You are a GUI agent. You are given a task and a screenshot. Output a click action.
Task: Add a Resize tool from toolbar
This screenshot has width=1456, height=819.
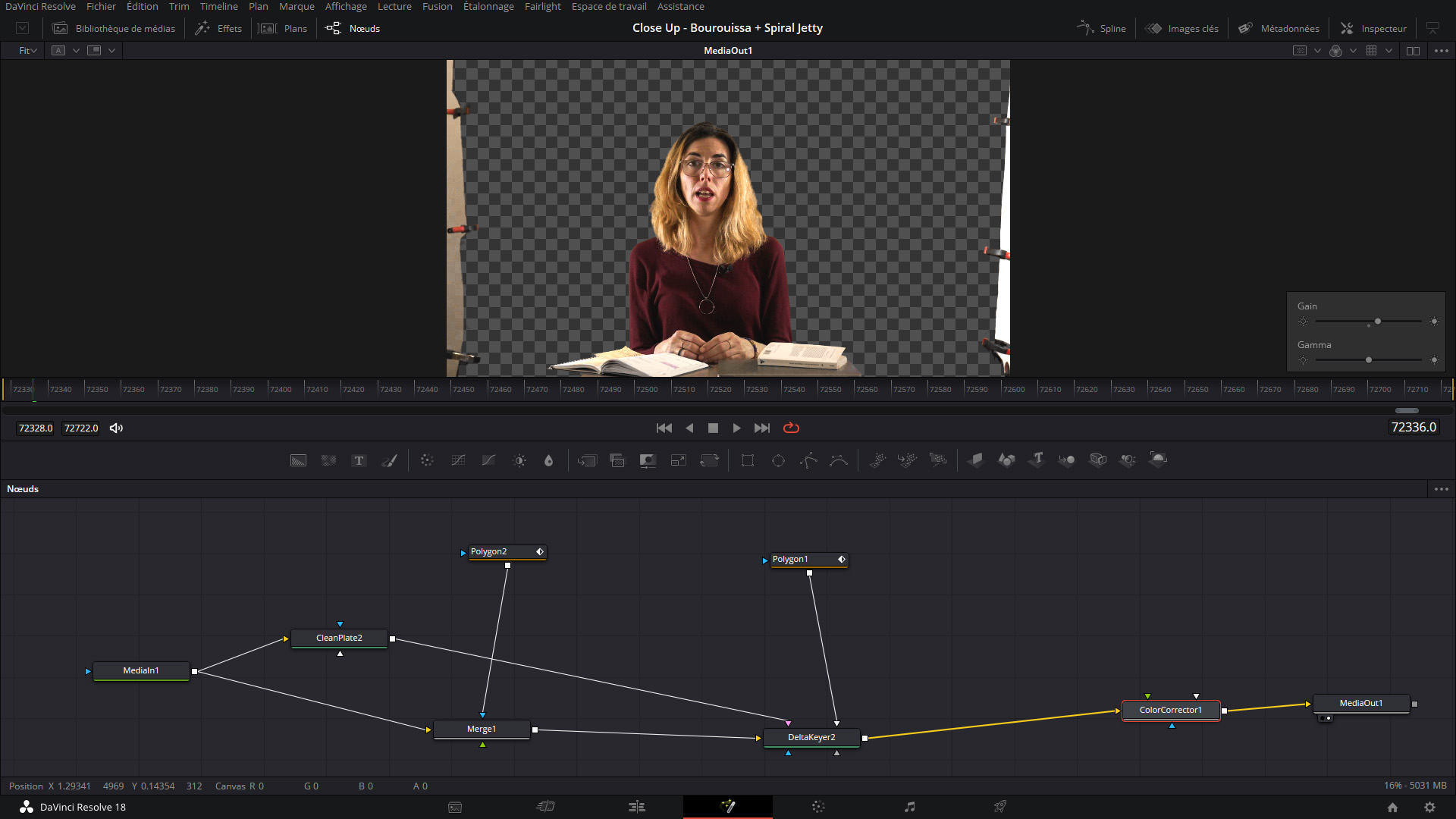pos(678,460)
